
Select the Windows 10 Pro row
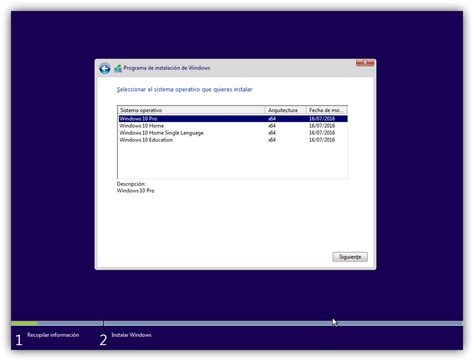(x=233, y=119)
